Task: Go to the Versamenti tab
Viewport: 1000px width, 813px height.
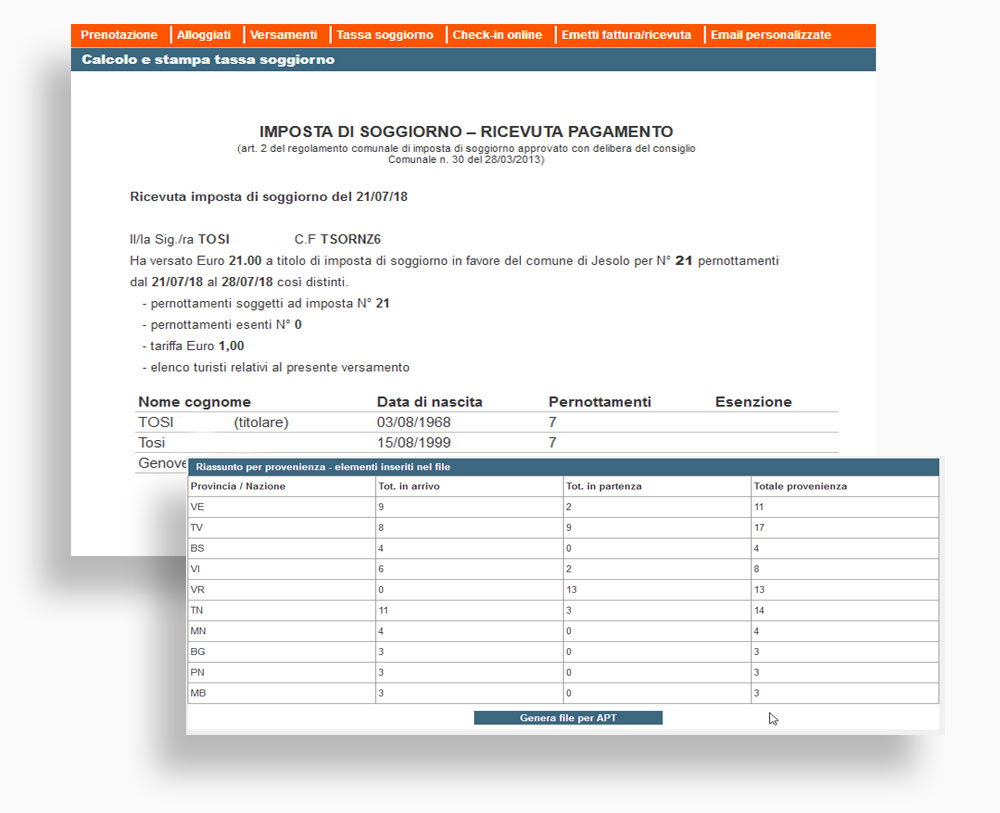Action: point(284,35)
